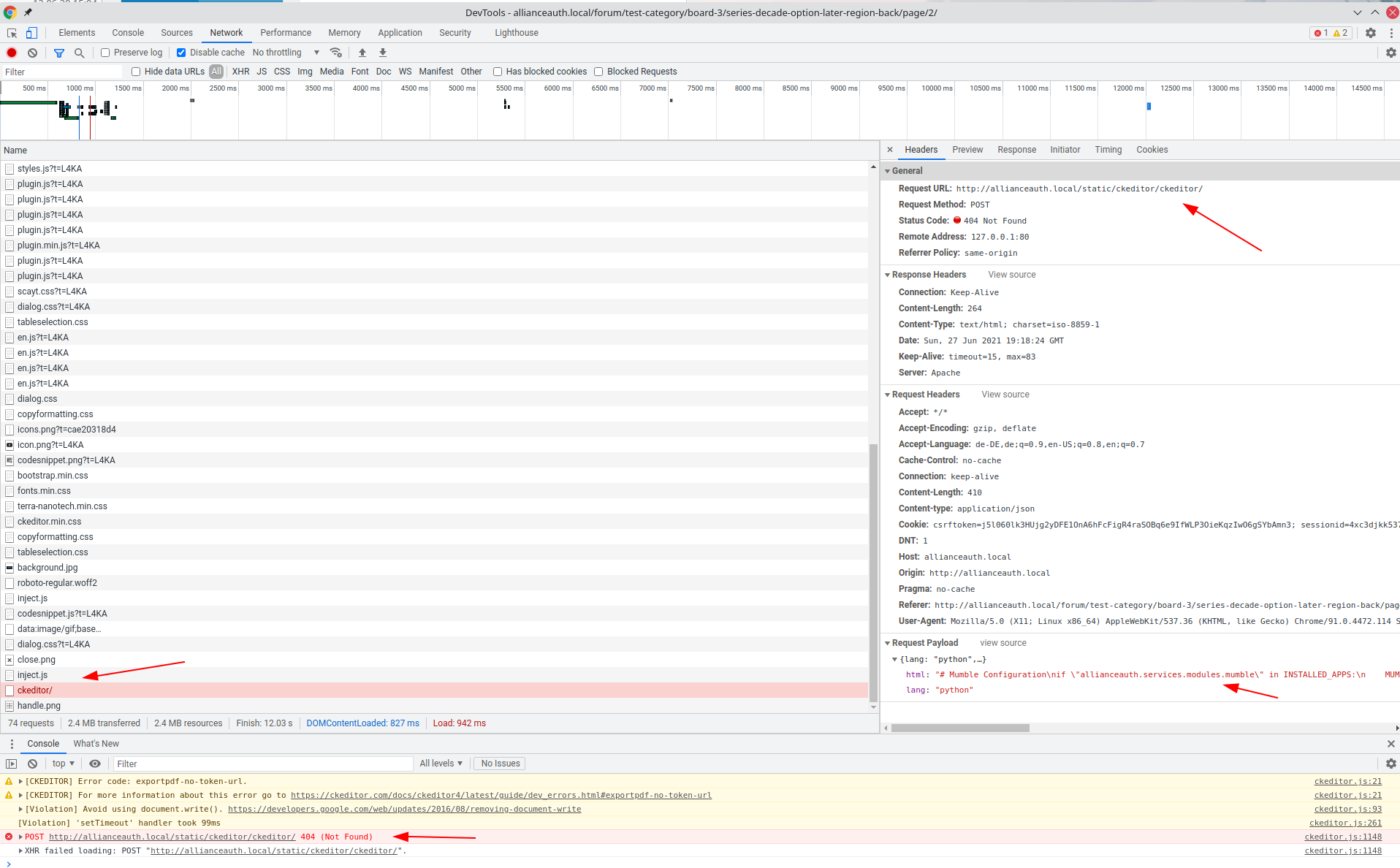Open the Cookies tab for the request
Screen dimensions: 1400x868
[x=1152, y=150]
